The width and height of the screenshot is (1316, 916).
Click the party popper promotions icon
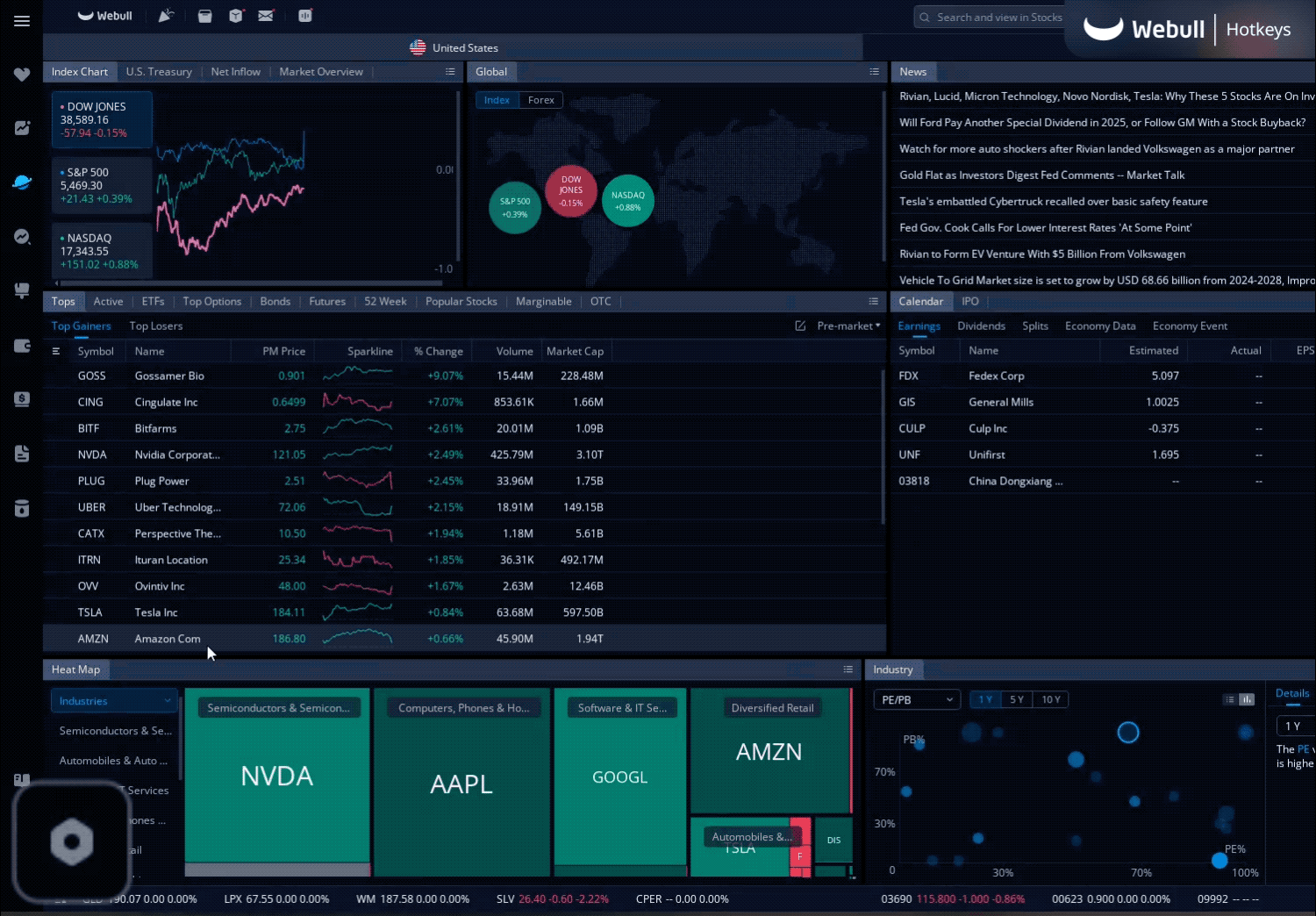click(166, 15)
